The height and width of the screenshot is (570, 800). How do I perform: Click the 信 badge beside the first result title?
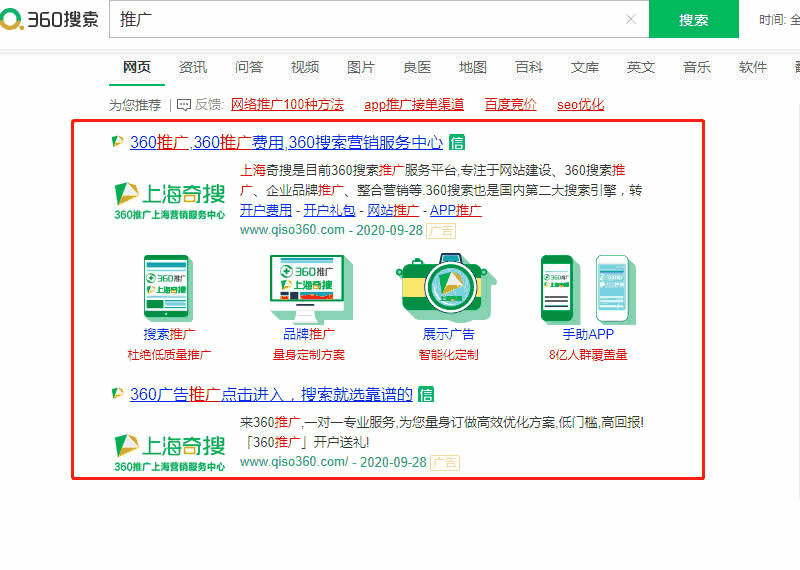[457, 142]
